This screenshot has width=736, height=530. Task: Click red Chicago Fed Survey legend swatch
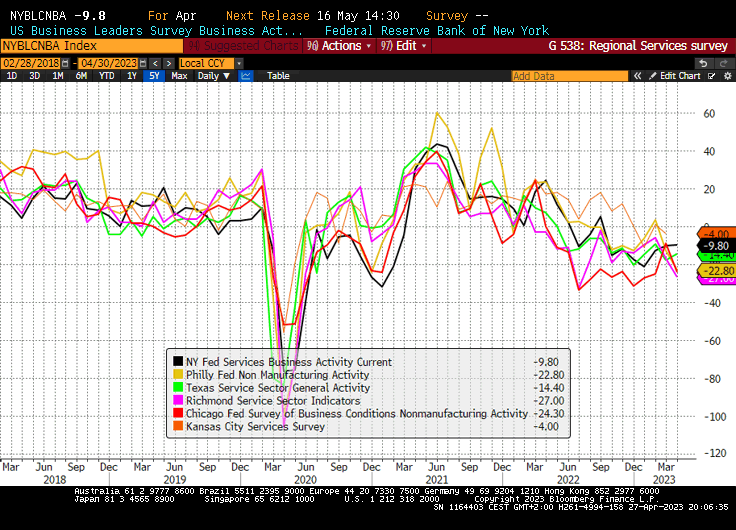[x=178, y=413]
